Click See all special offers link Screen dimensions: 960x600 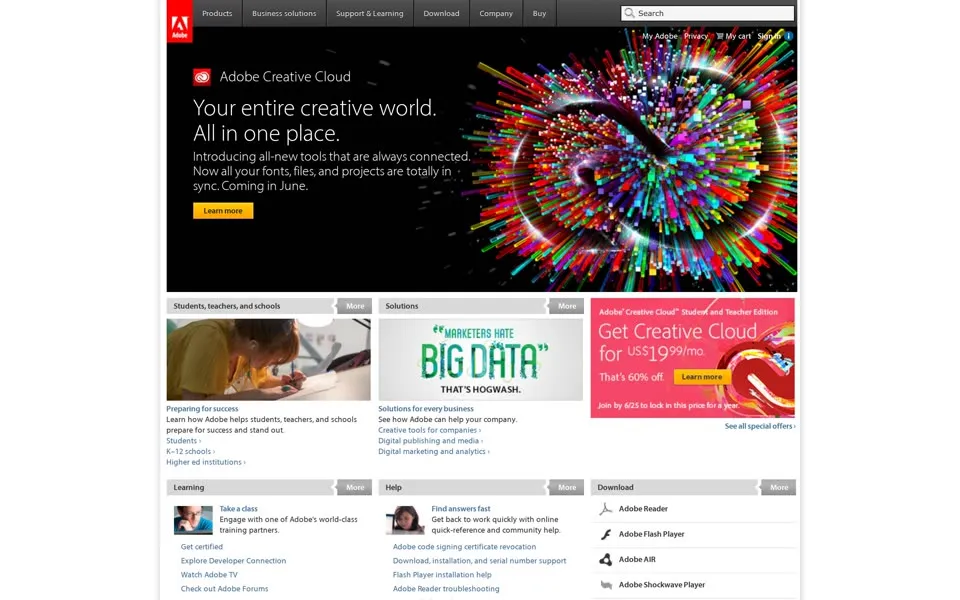(x=760, y=426)
